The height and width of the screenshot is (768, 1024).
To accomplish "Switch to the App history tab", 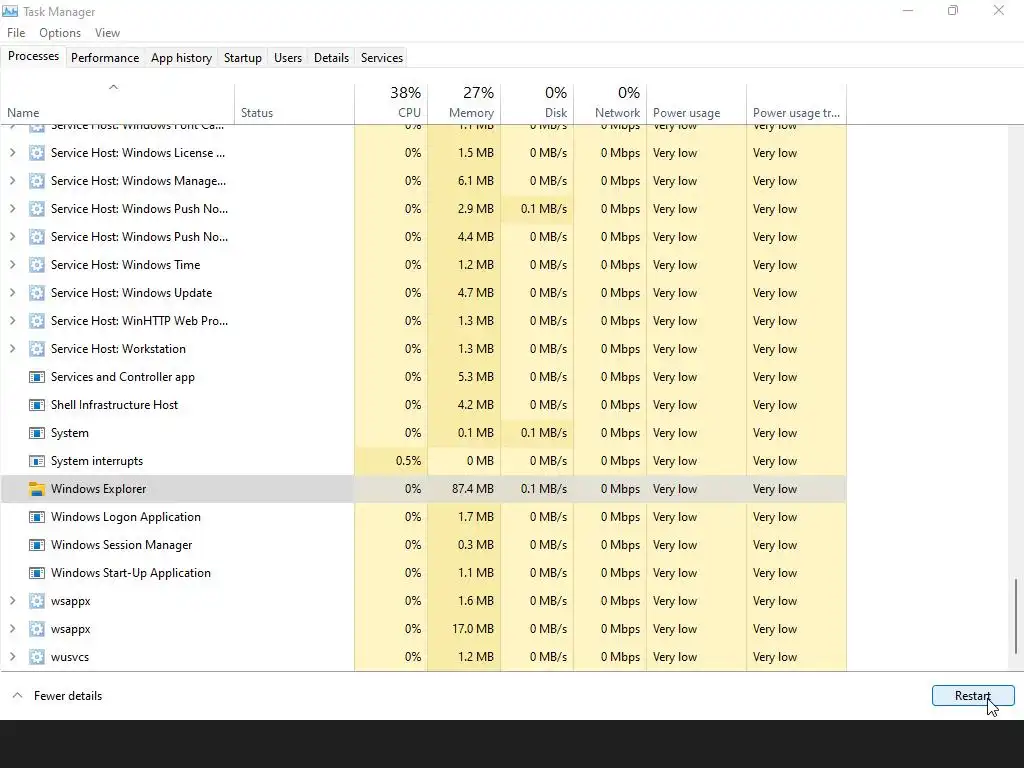I will pos(182,57).
